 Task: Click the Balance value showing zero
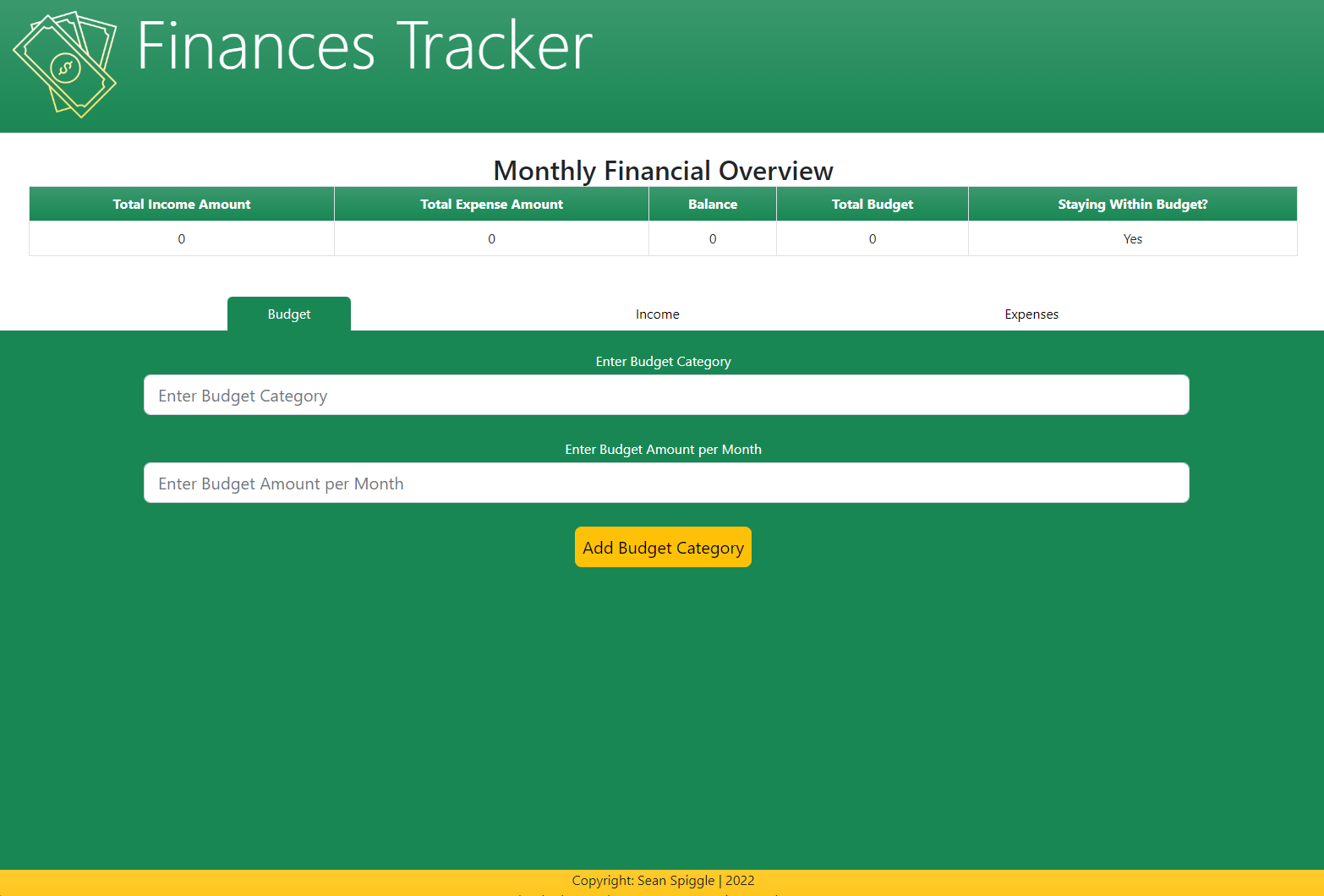point(712,238)
